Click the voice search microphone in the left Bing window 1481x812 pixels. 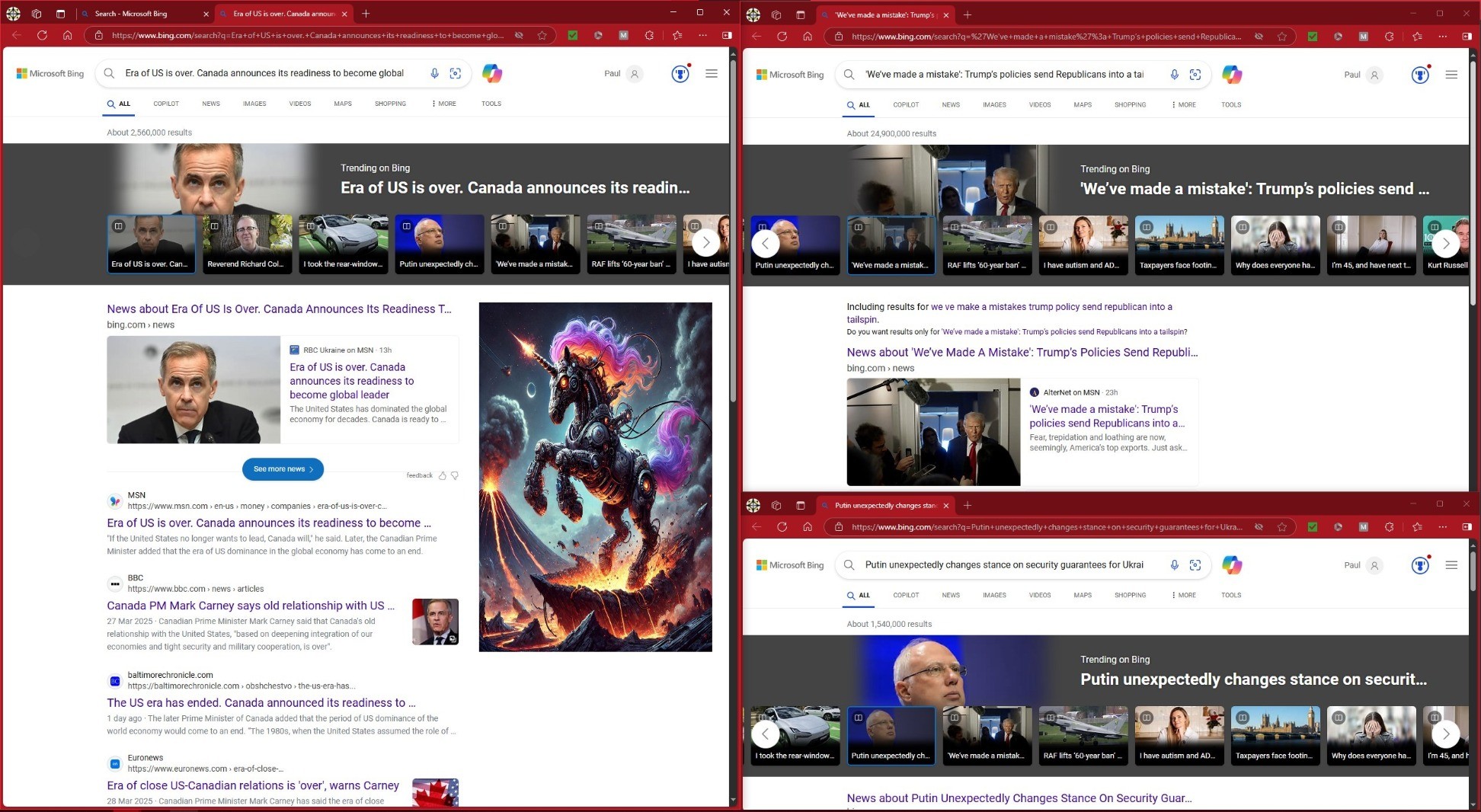(x=434, y=73)
